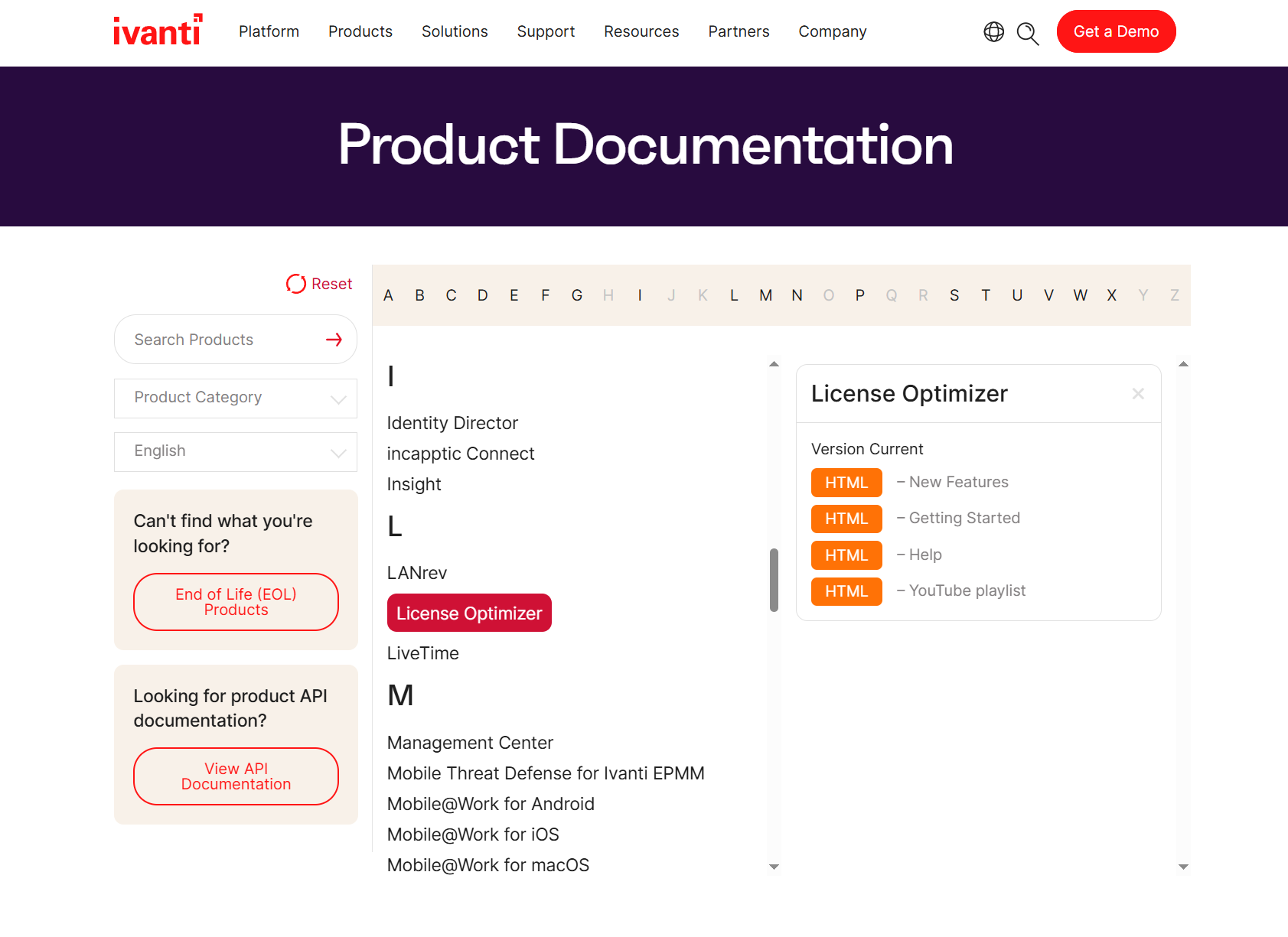The image size is (1288, 937).
Task: Open the Product Category dropdown
Action: click(x=236, y=398)
